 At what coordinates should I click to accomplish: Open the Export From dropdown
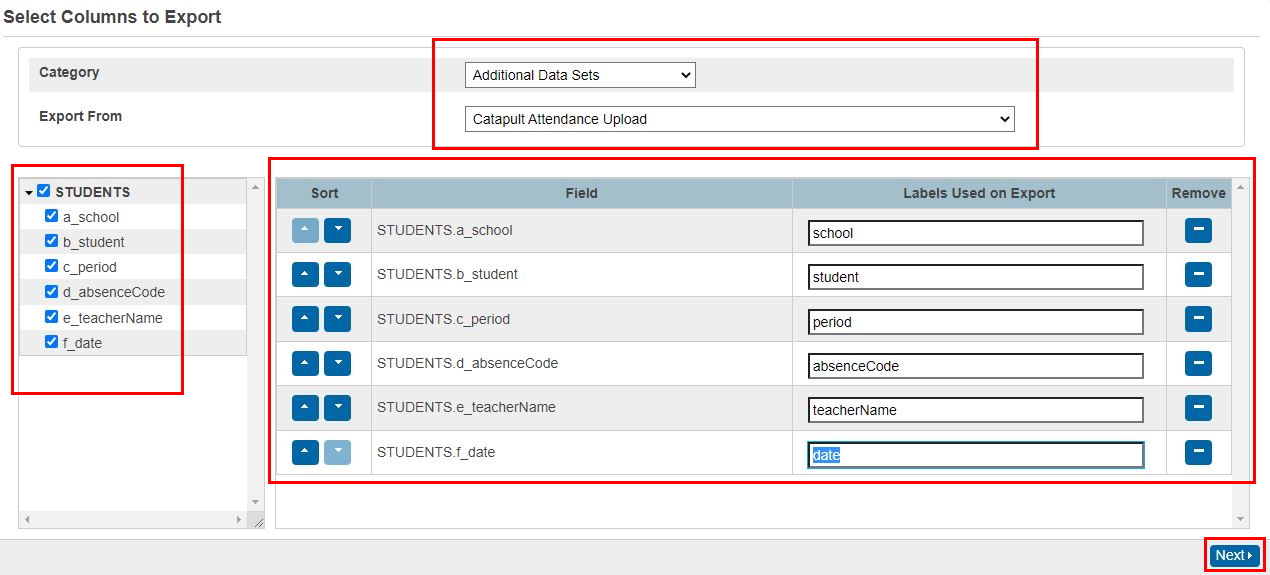pos(740,119)
